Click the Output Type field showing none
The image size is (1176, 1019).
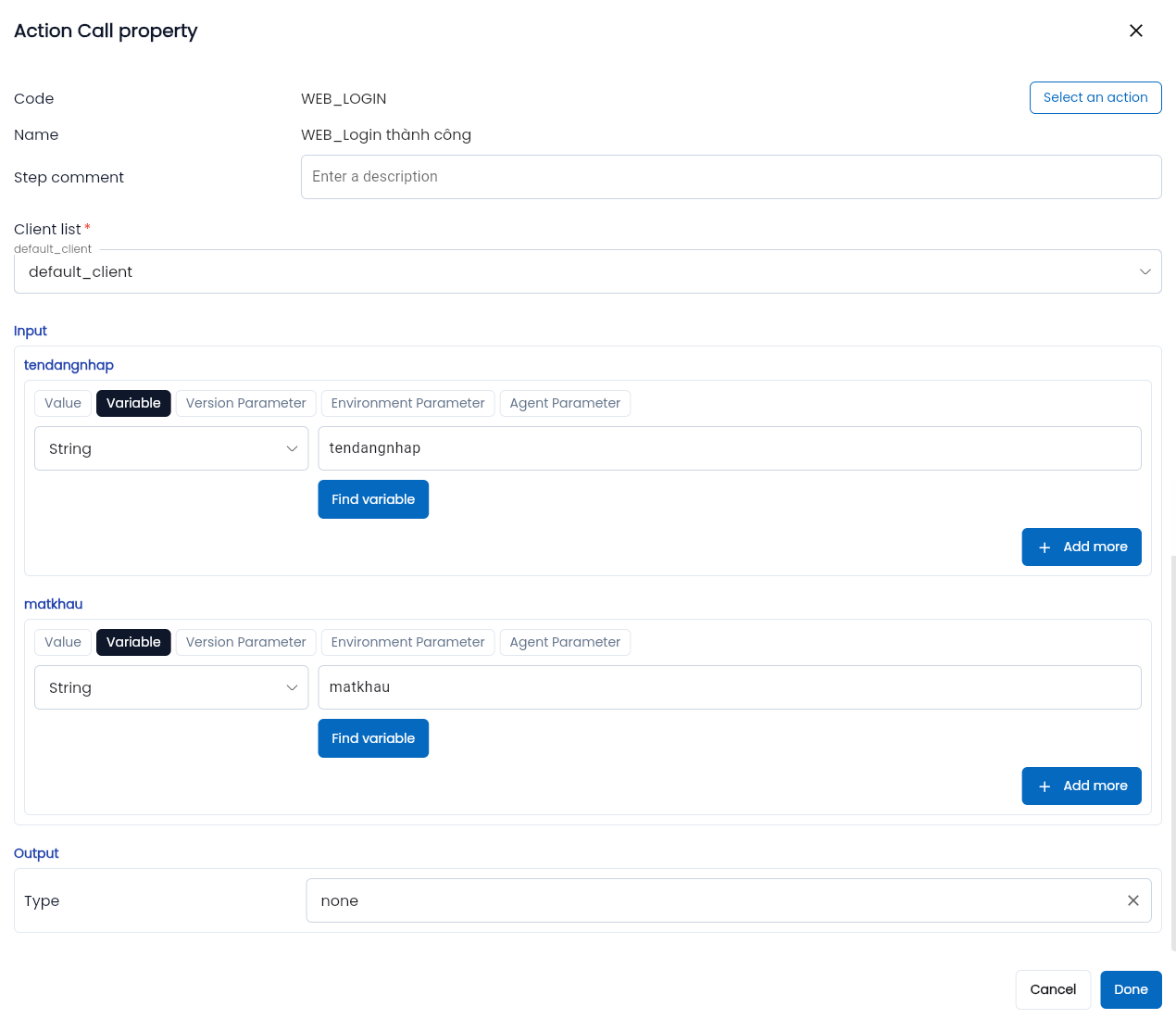tap(729, 900)
